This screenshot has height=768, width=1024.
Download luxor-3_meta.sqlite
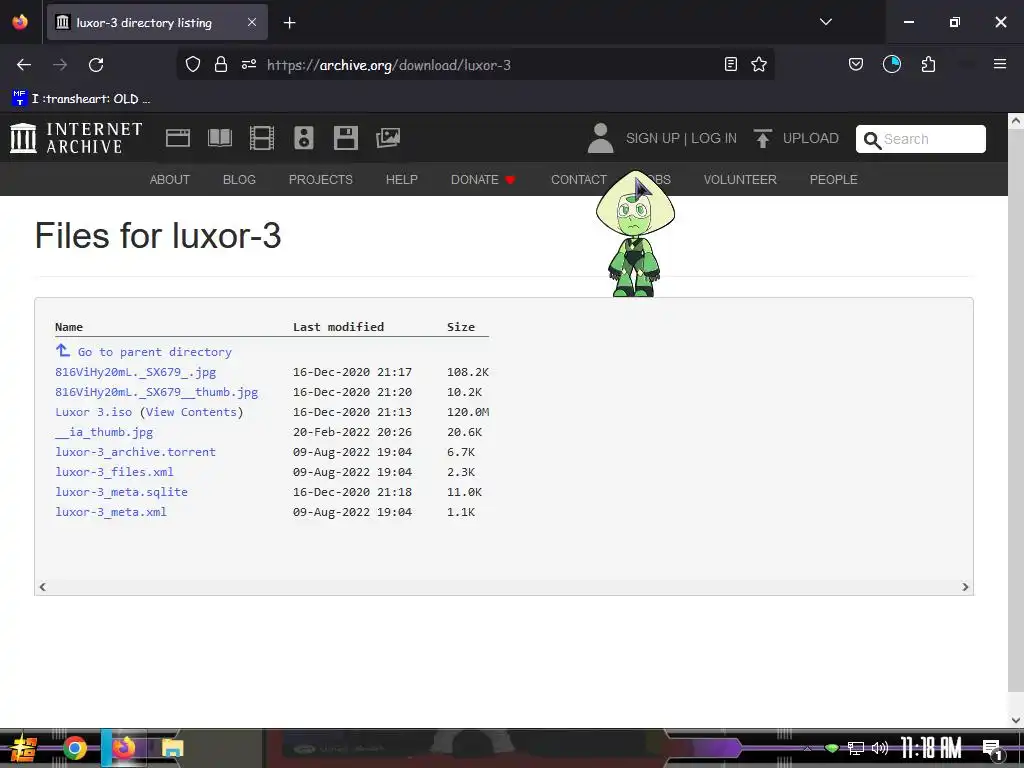[121, 492]
